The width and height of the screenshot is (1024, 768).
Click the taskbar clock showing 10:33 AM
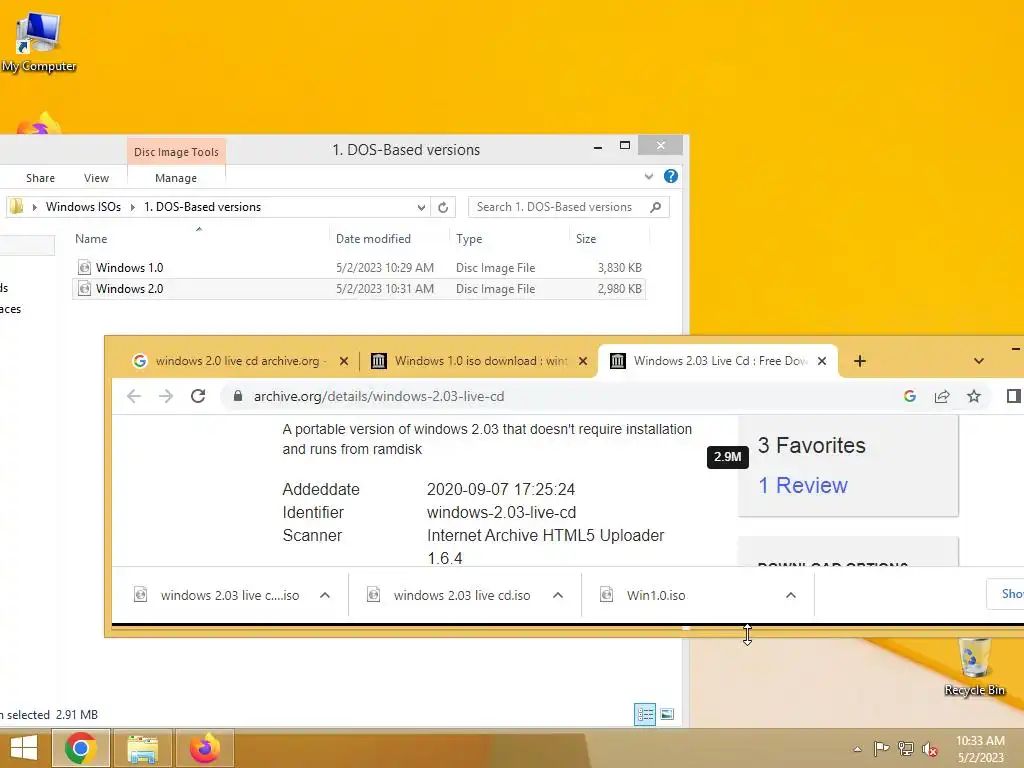pyautogui.click(x=980, y=749)
